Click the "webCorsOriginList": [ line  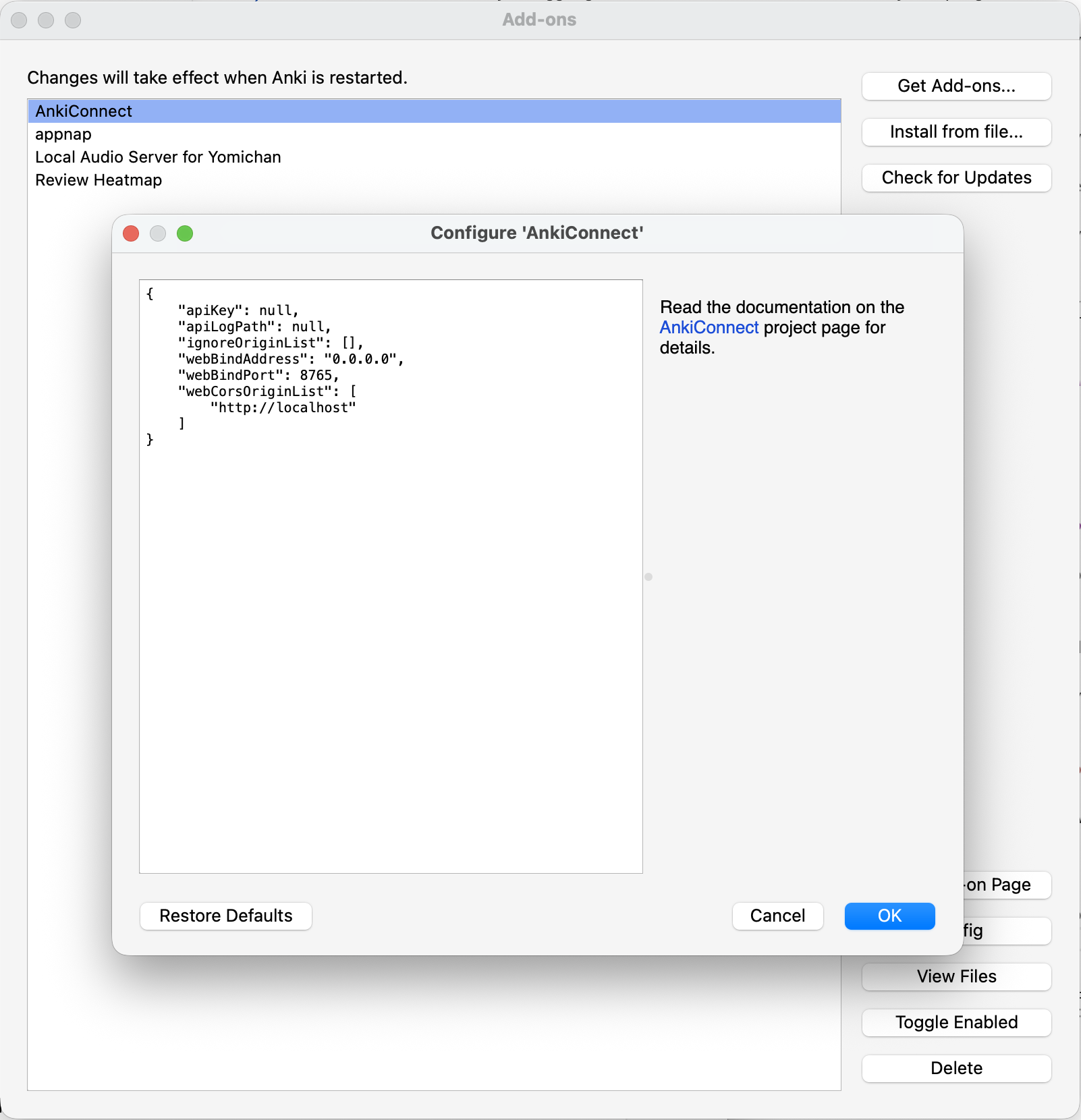pyautogui.click(x=267, y=391)
